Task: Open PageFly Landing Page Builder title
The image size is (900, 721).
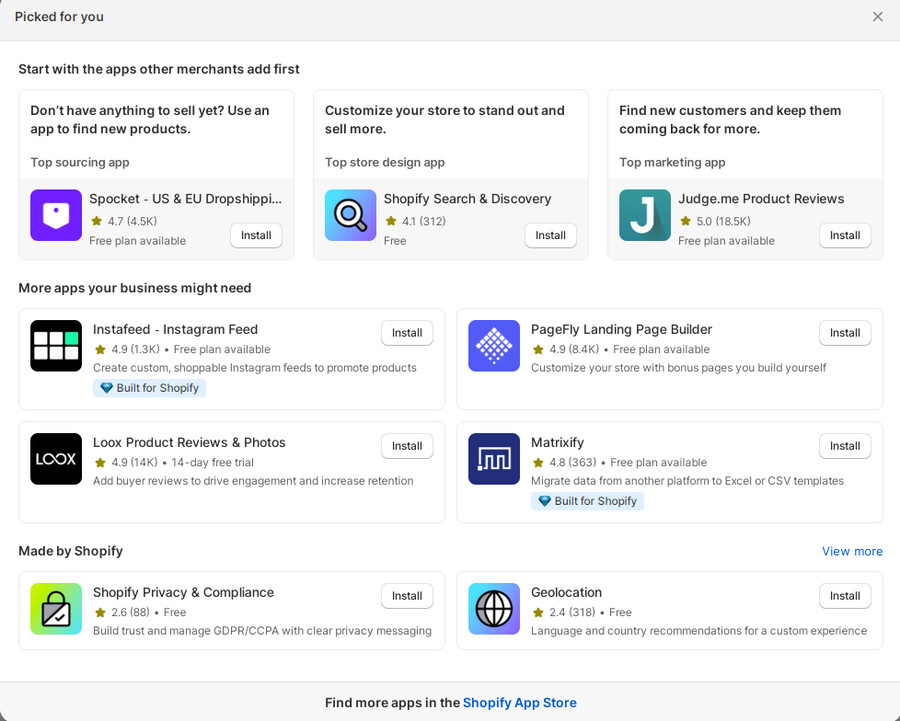Action: 621,330
